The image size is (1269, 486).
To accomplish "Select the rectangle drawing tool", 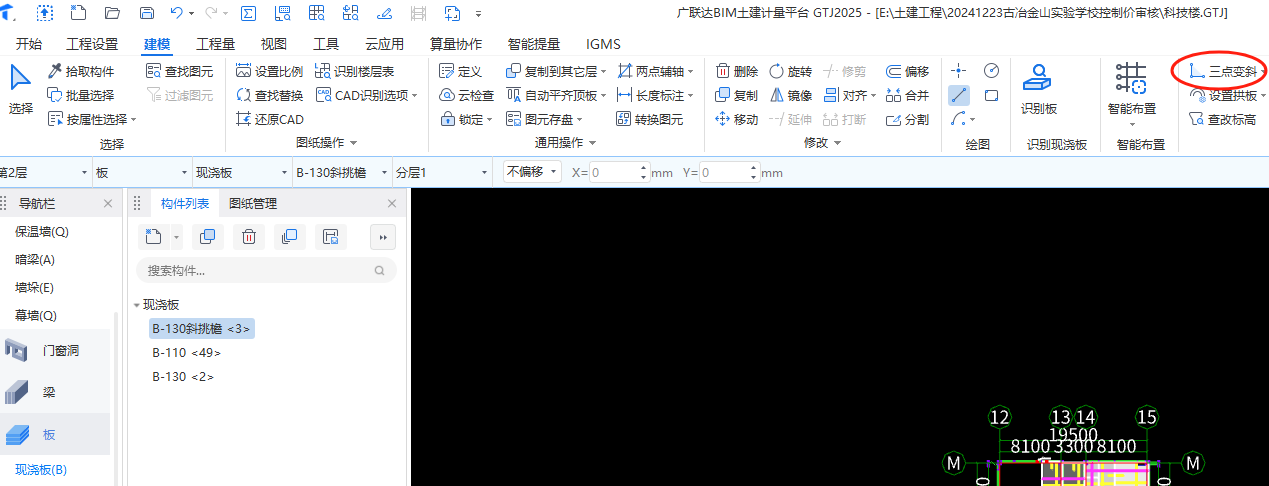I will click(991, 95).
